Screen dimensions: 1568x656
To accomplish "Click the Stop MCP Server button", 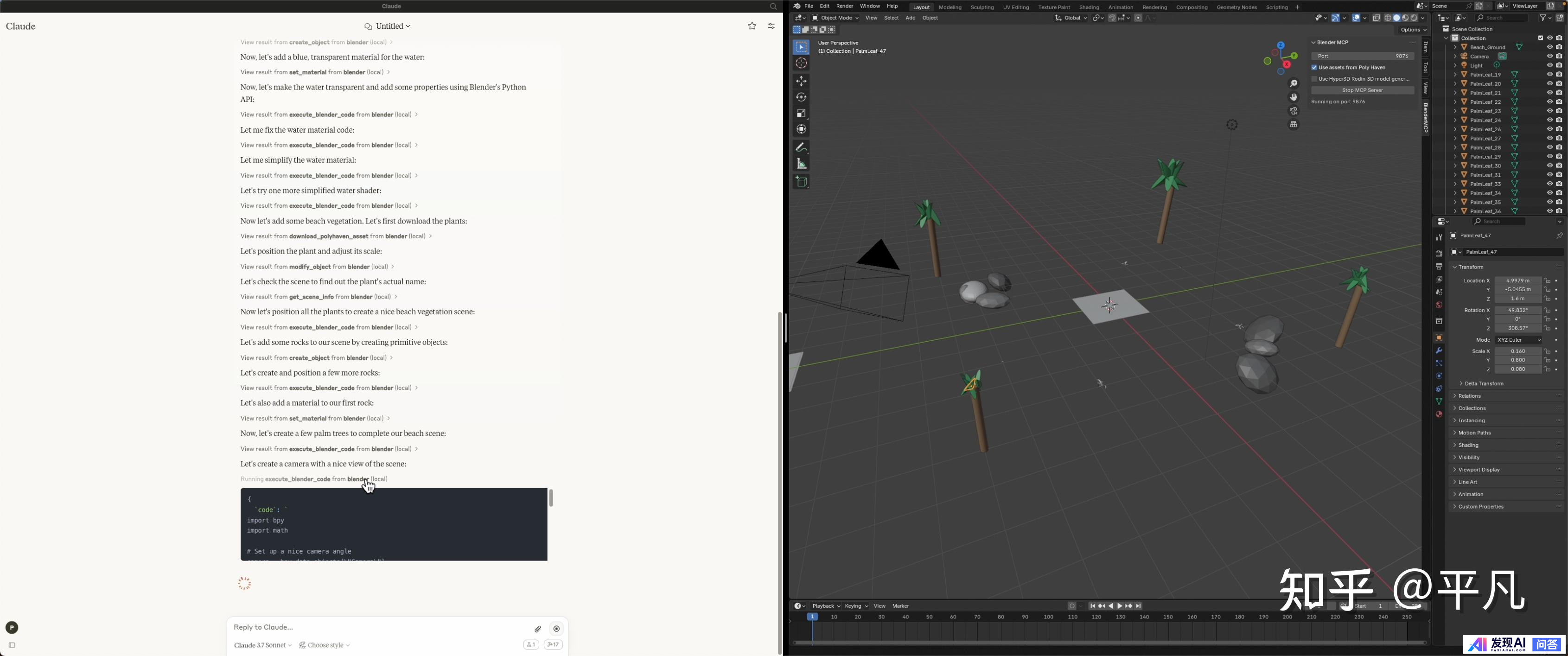I will click(1362, 90).
